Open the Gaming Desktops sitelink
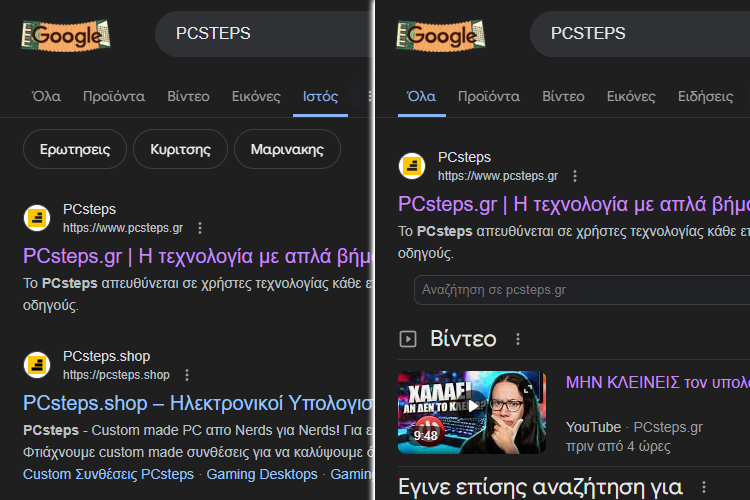Screen dimensions: 750x500 click(x=262, y=474)
